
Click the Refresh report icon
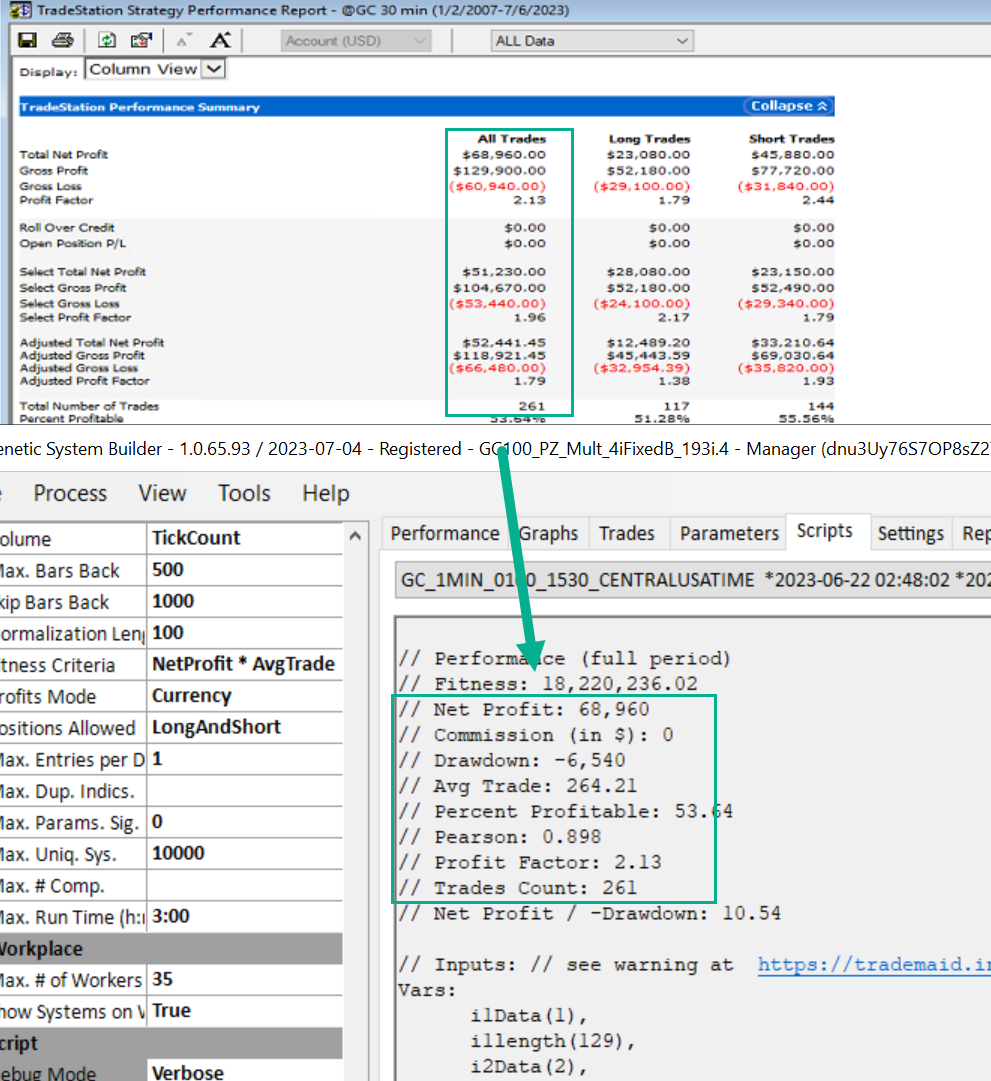pos(107,41)
